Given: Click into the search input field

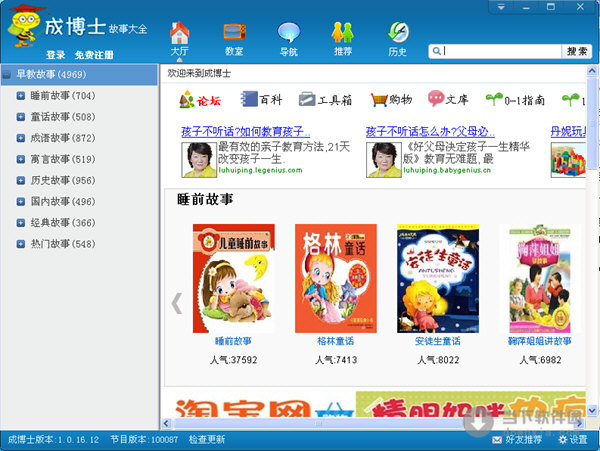Looking at the screenshot, I should click(x=495, y=51).
